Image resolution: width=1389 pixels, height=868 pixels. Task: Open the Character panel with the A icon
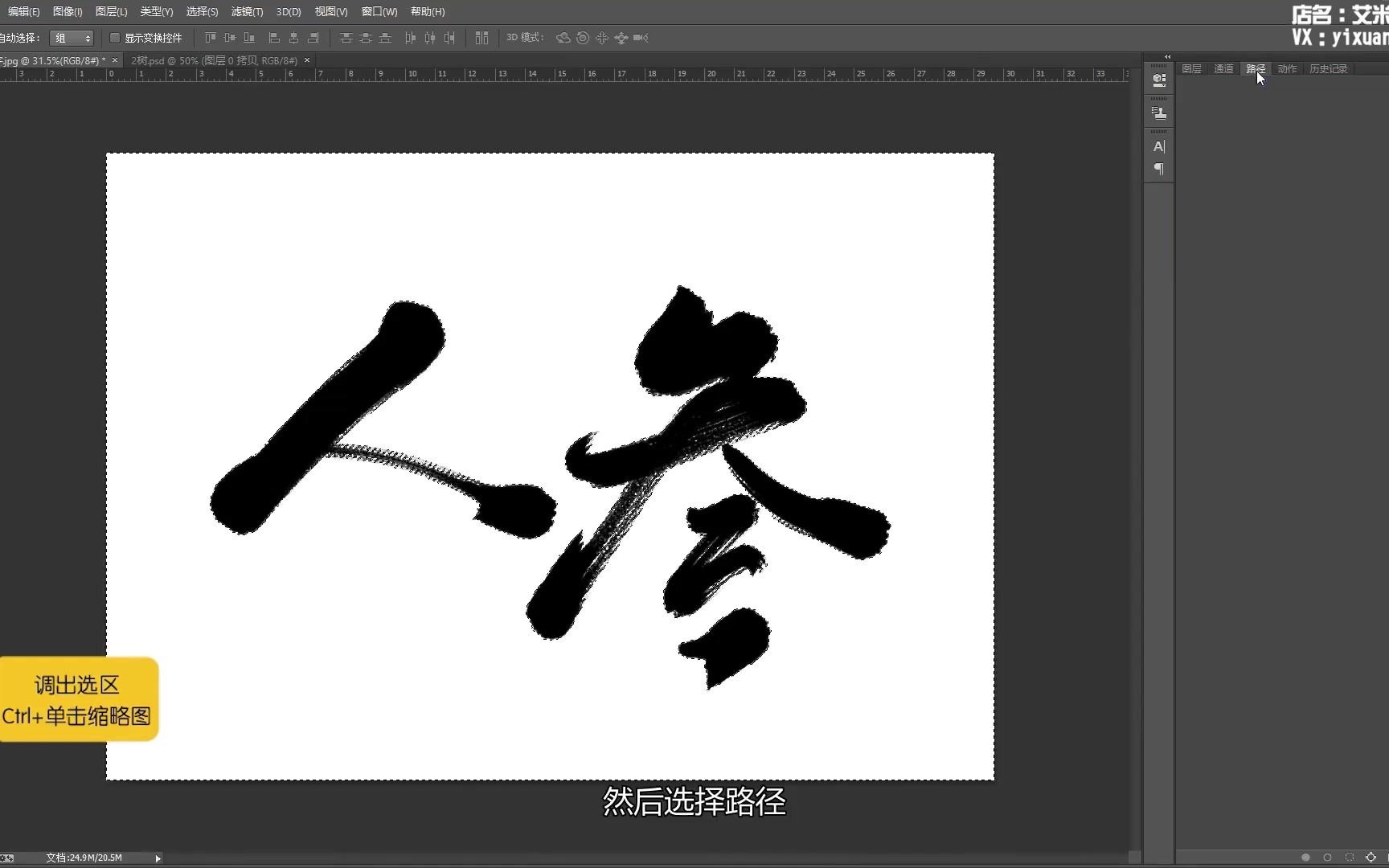pyautogui.click(x=1158, y=147)
